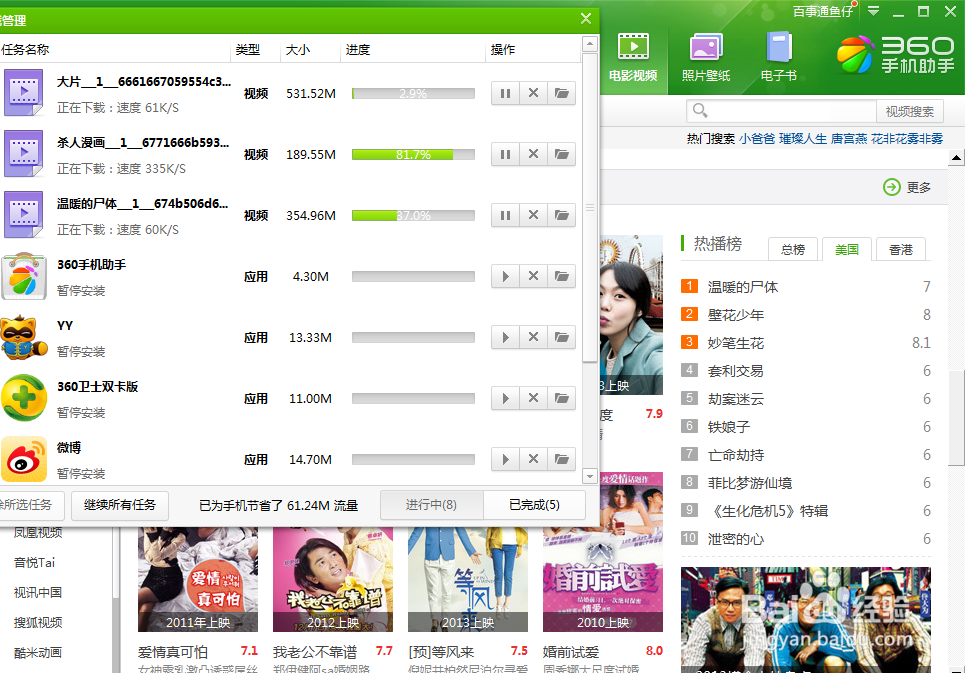This screenshot has height=673, width=965.
Task: Open ranked movie 妙笔生花
Action: [735, 343]
